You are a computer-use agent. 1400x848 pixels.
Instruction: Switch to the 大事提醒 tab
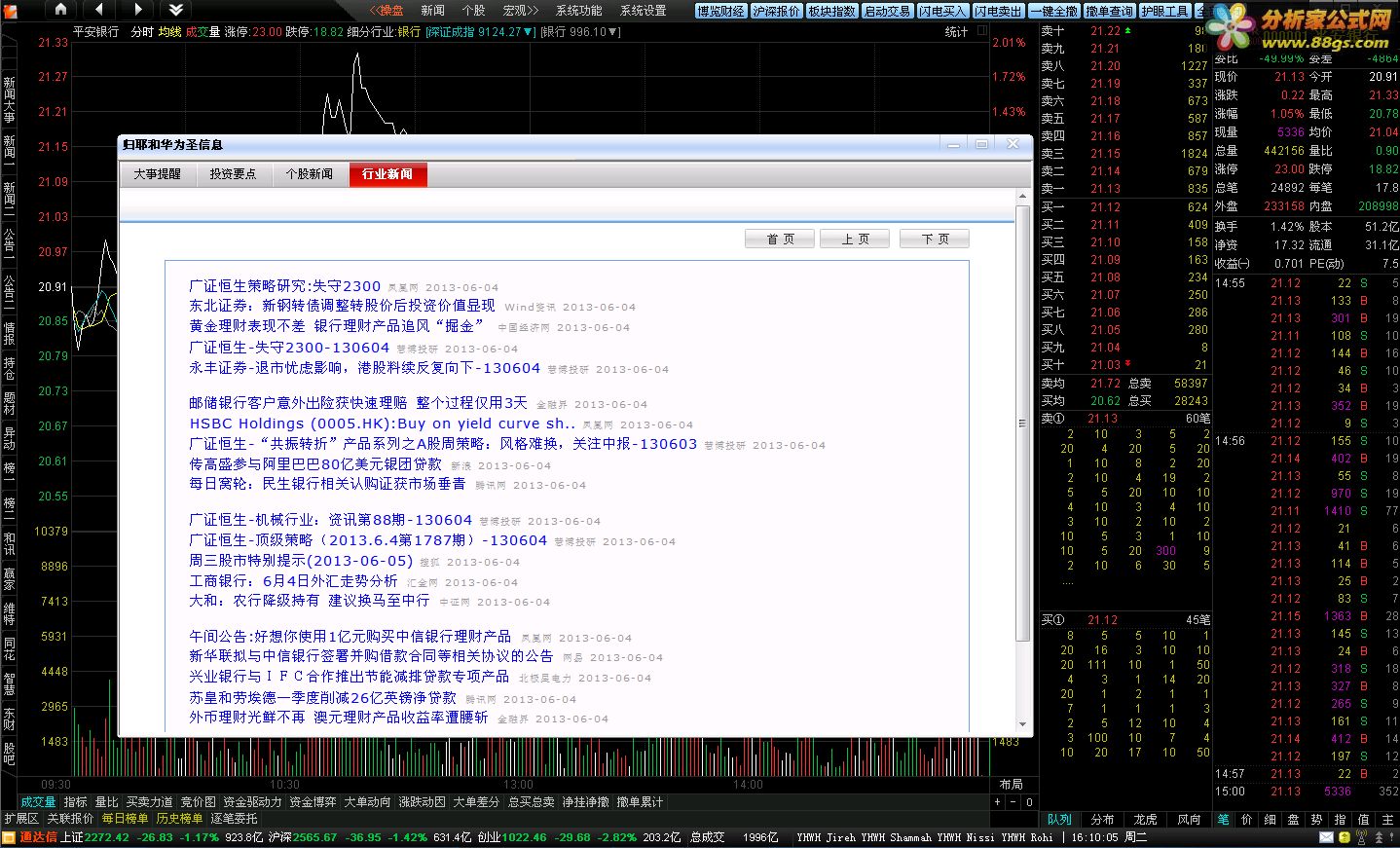[x=158, y=174]
